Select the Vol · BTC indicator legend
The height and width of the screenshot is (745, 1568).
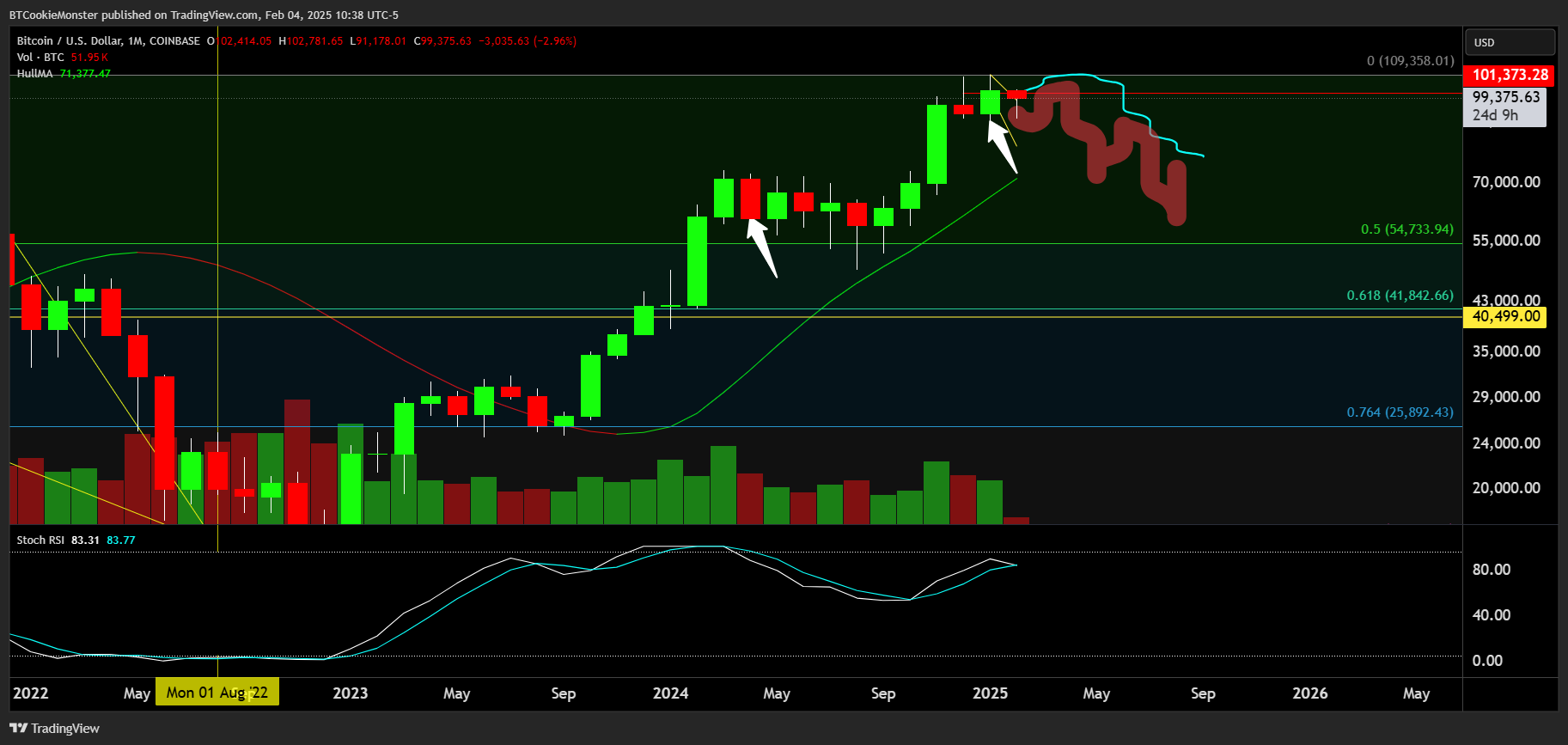point(40,57)
